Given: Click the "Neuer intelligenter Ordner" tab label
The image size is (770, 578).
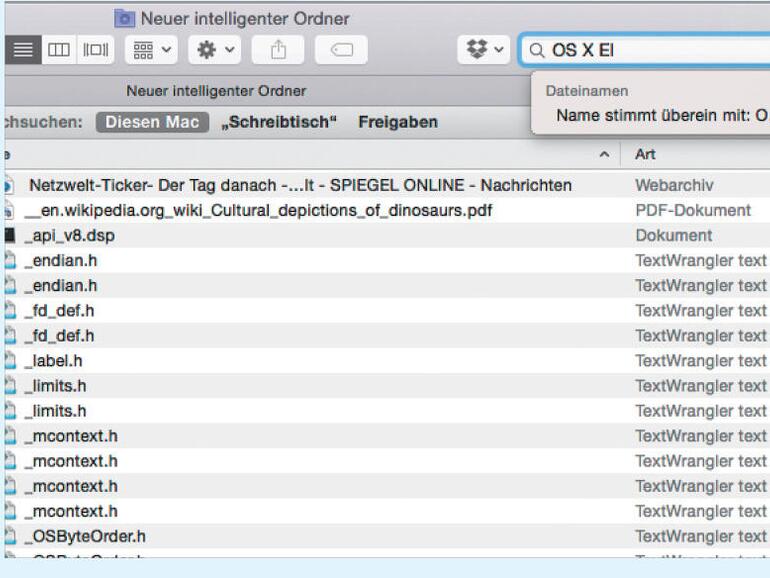Looking at the screenshot, I should [216, 91].
